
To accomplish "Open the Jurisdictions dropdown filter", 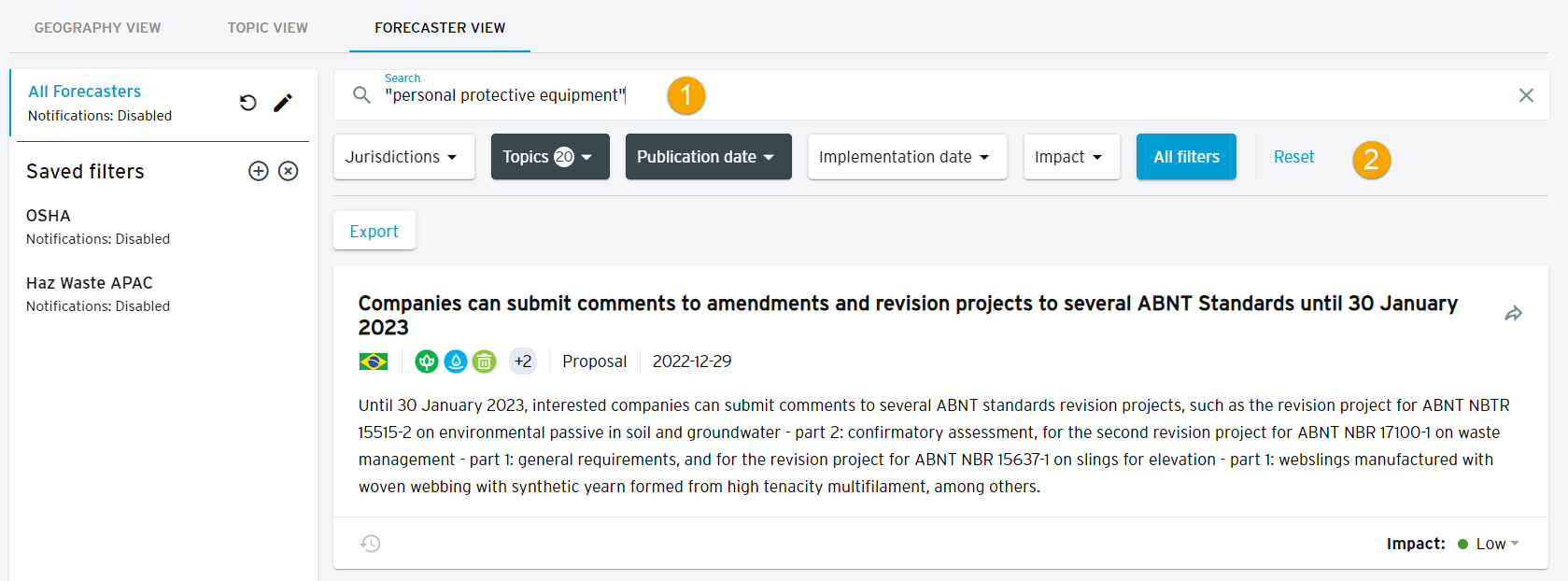I will pos(403,157).
